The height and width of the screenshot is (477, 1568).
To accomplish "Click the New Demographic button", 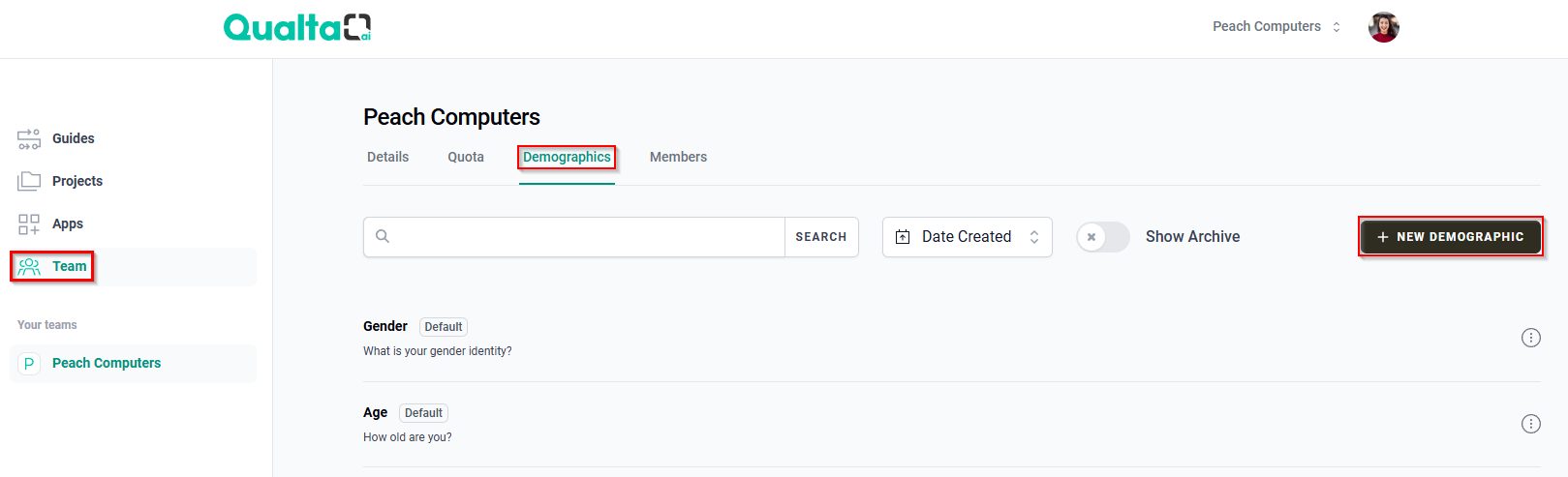I will pyautogui.click(x=1450, y=237).
